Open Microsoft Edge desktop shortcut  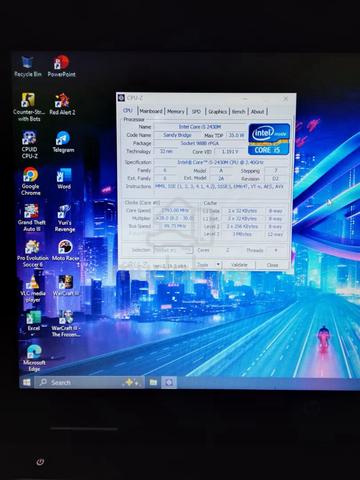click(x=34, y=358)
